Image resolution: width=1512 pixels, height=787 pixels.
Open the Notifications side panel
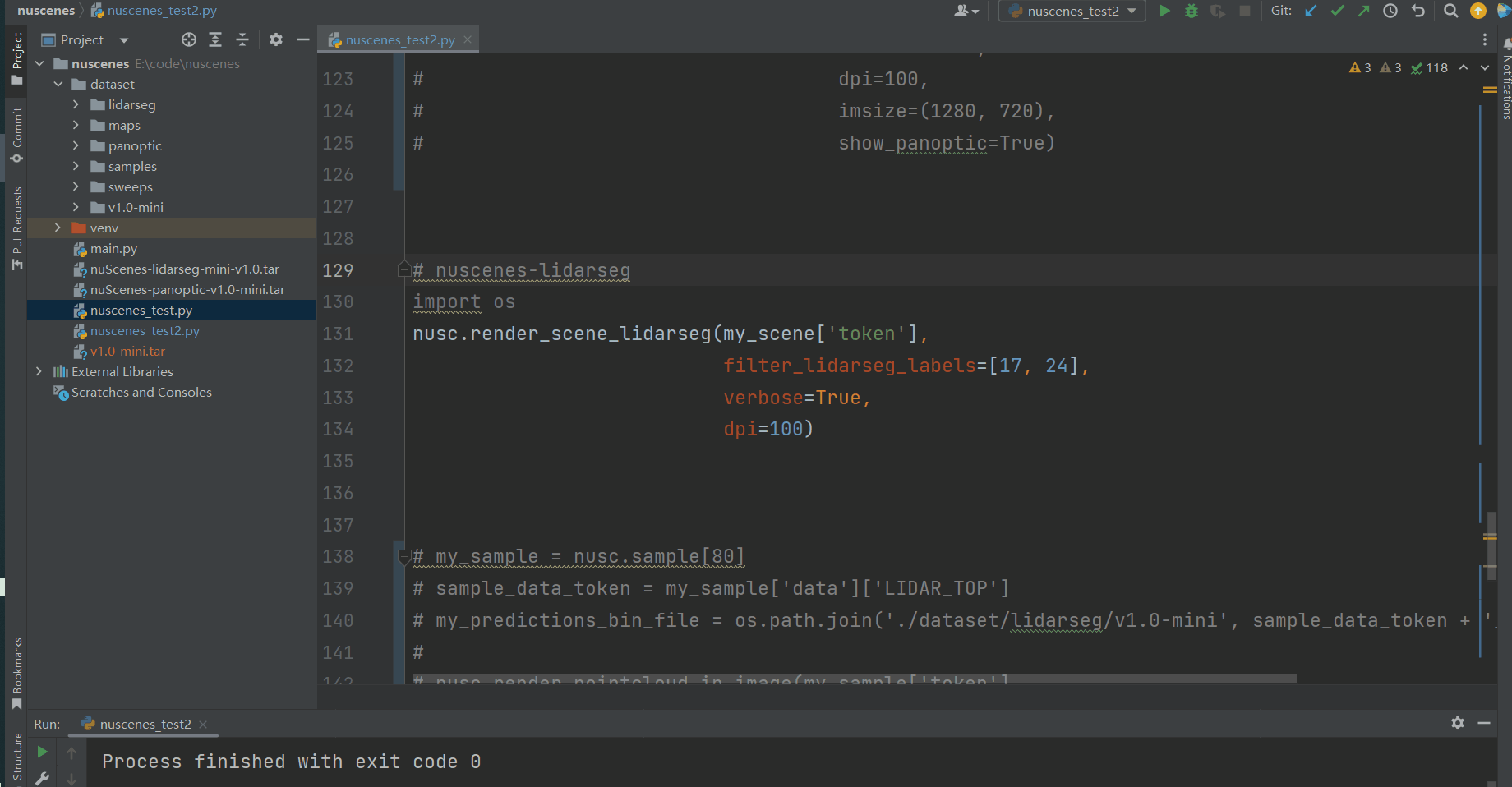coord(1505,81)
